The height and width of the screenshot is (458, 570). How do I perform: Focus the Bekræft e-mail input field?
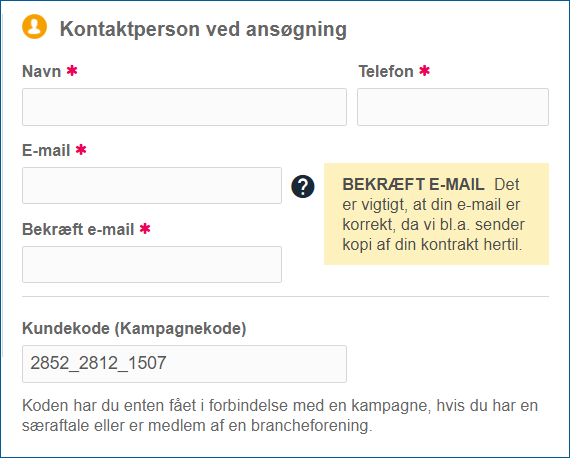coord(152,265)
